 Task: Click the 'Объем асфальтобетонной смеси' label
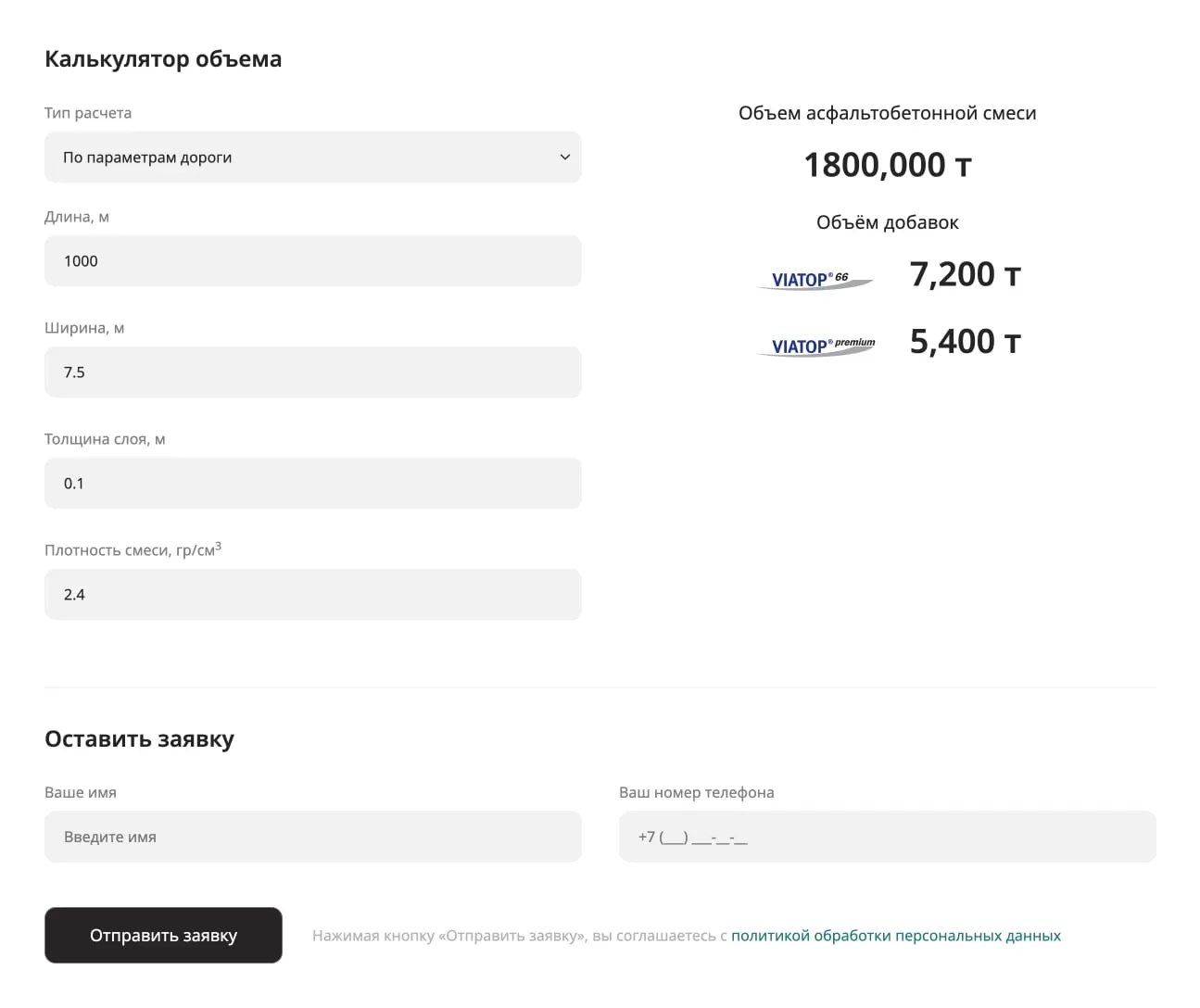(x=887, y=113)
